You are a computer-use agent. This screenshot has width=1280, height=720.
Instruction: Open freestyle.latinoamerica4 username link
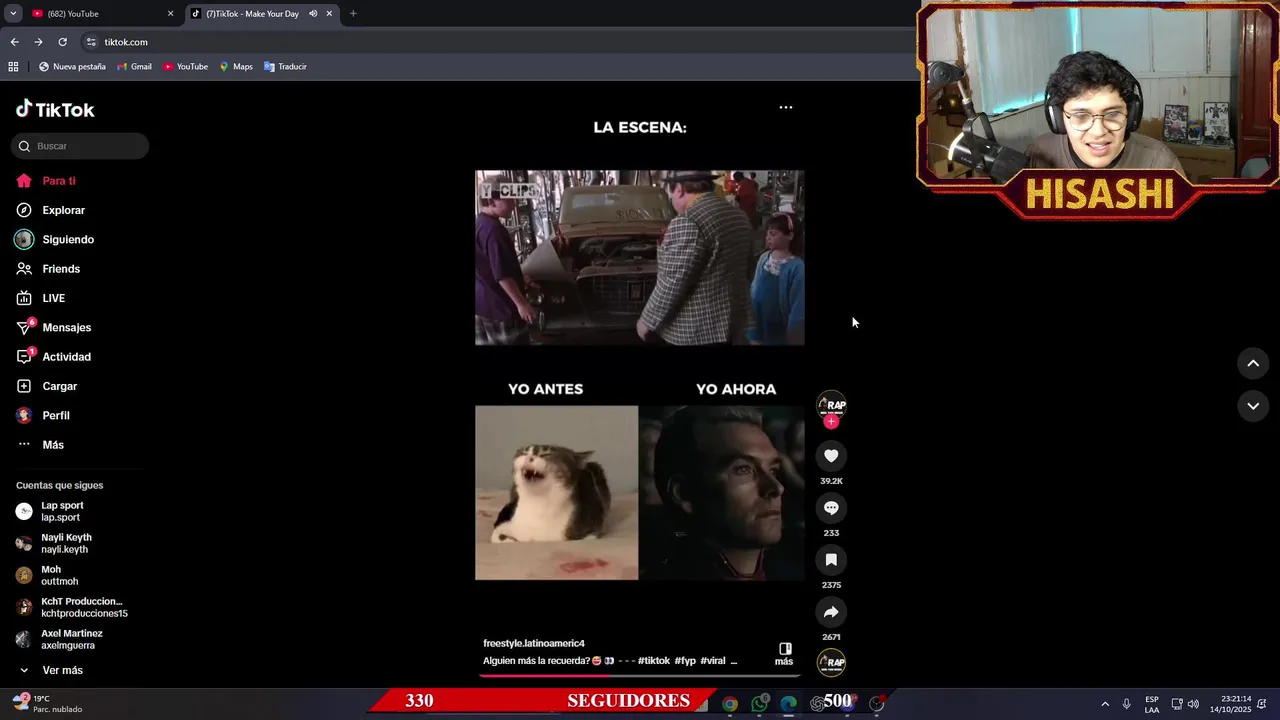coord(534,643)
